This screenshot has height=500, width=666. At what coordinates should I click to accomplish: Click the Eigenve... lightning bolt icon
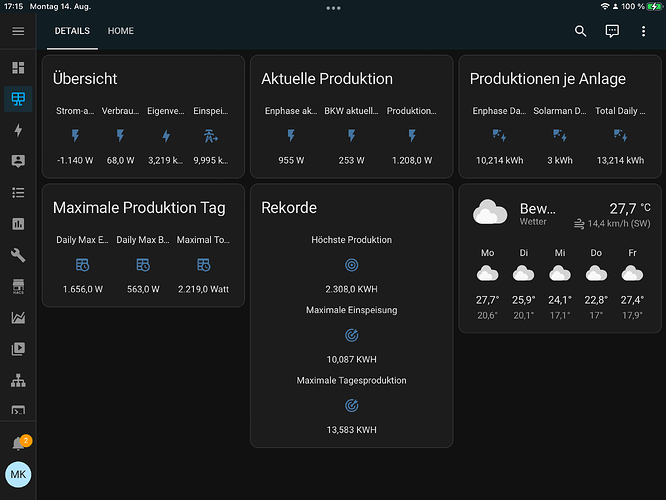click(x=166, y=136)
